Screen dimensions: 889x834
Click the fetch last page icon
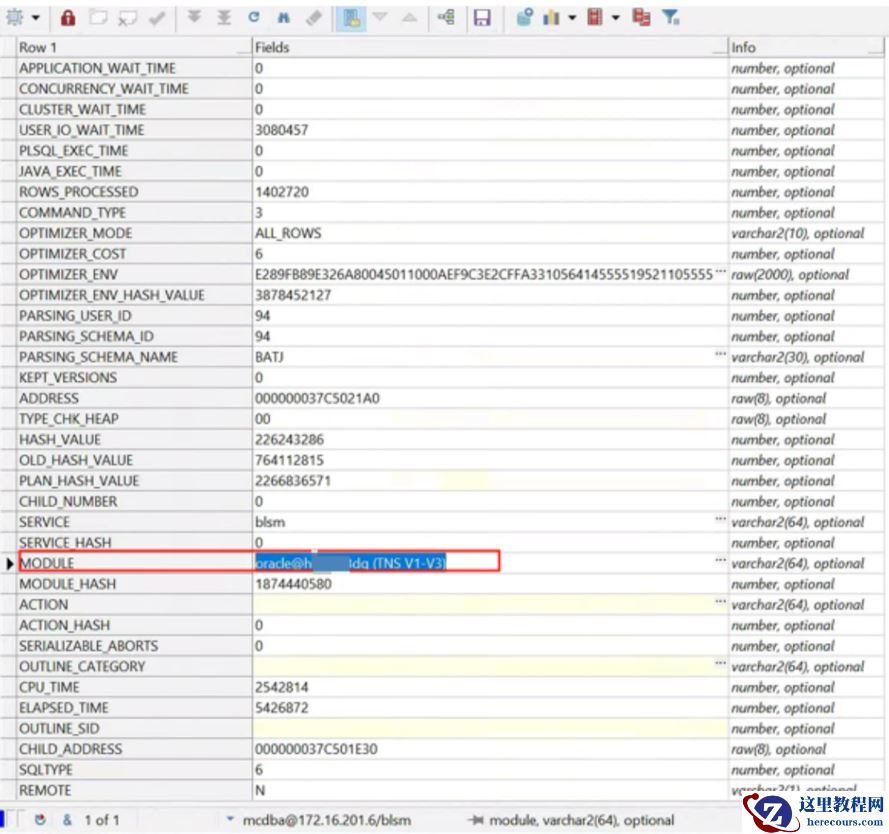pos(223,18)
